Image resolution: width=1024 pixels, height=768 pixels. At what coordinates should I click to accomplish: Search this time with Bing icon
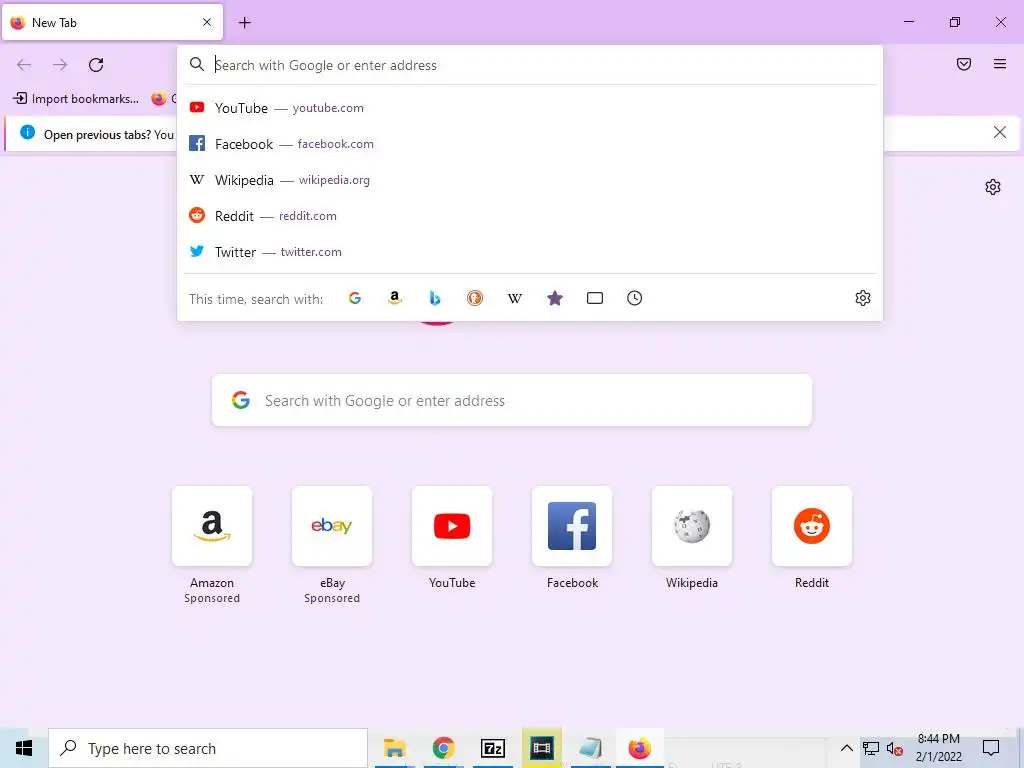pos(434,298)
